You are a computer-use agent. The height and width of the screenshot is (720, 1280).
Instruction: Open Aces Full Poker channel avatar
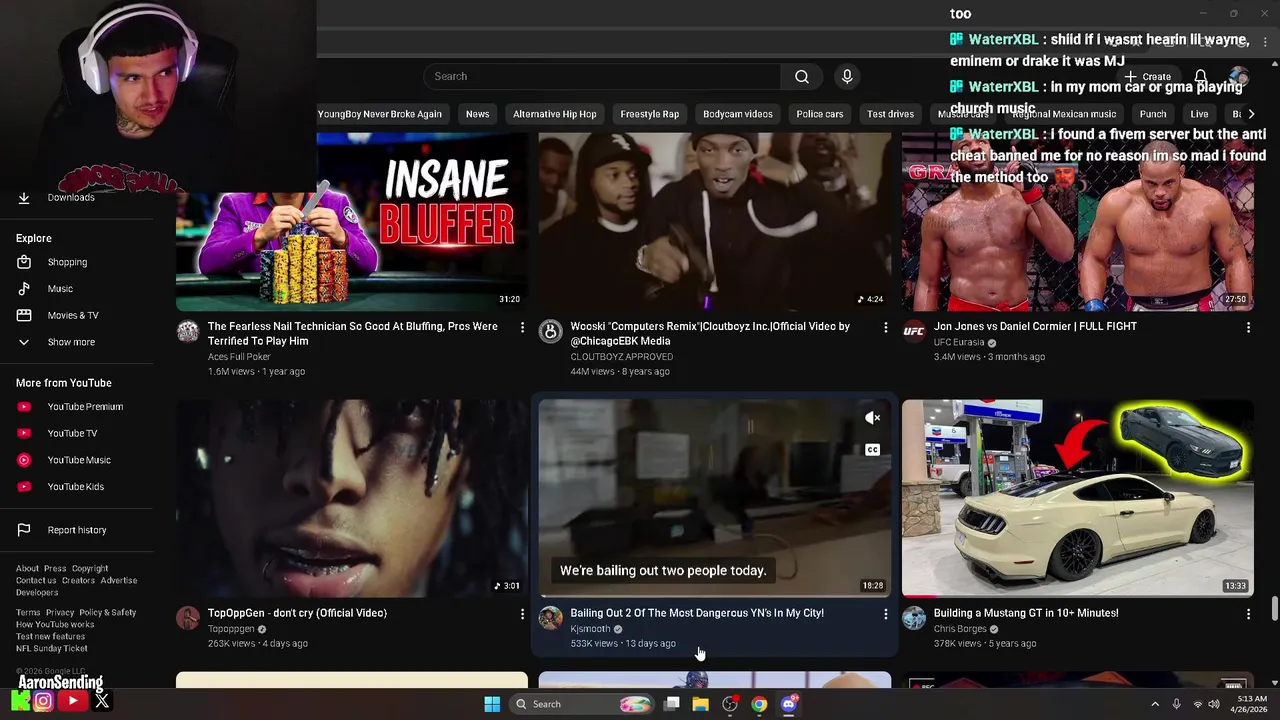pos(188,332)
